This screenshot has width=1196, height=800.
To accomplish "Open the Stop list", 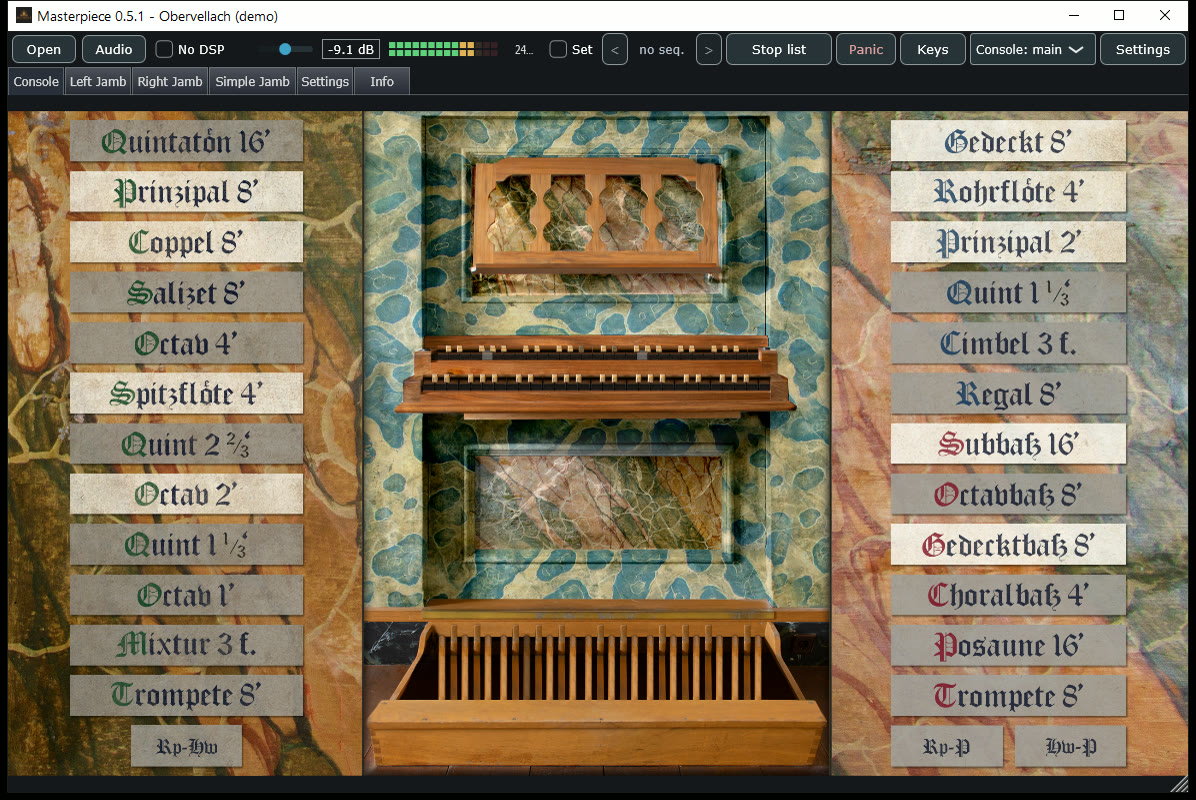I will point(779,50).
